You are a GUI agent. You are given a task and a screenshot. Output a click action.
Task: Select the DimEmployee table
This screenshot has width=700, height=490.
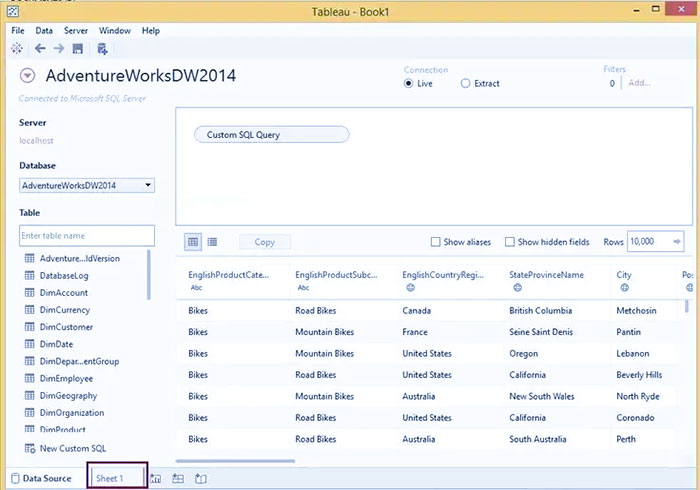pyautogui.click(x=66, y=378)
